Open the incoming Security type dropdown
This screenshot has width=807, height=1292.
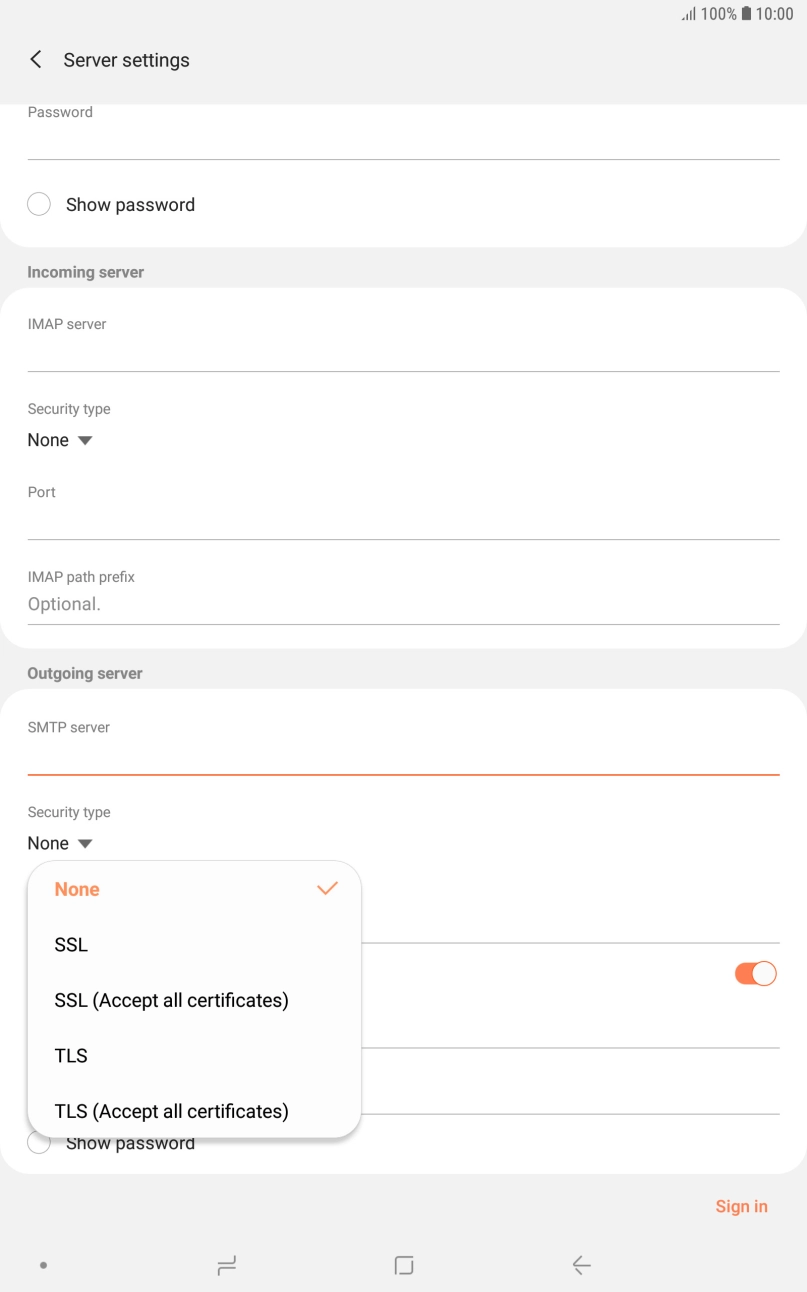(x=60, y=440)
